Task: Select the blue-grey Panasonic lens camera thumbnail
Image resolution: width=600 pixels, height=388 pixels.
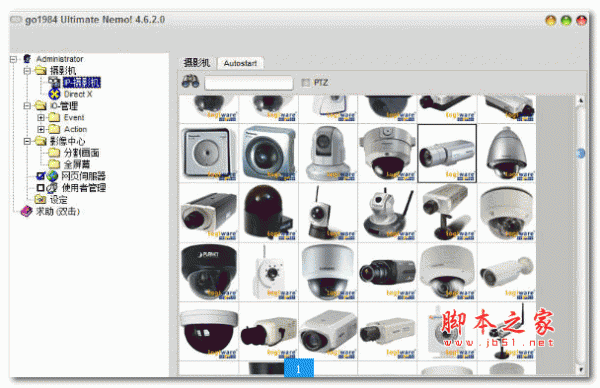Action: tap(268, 153)
